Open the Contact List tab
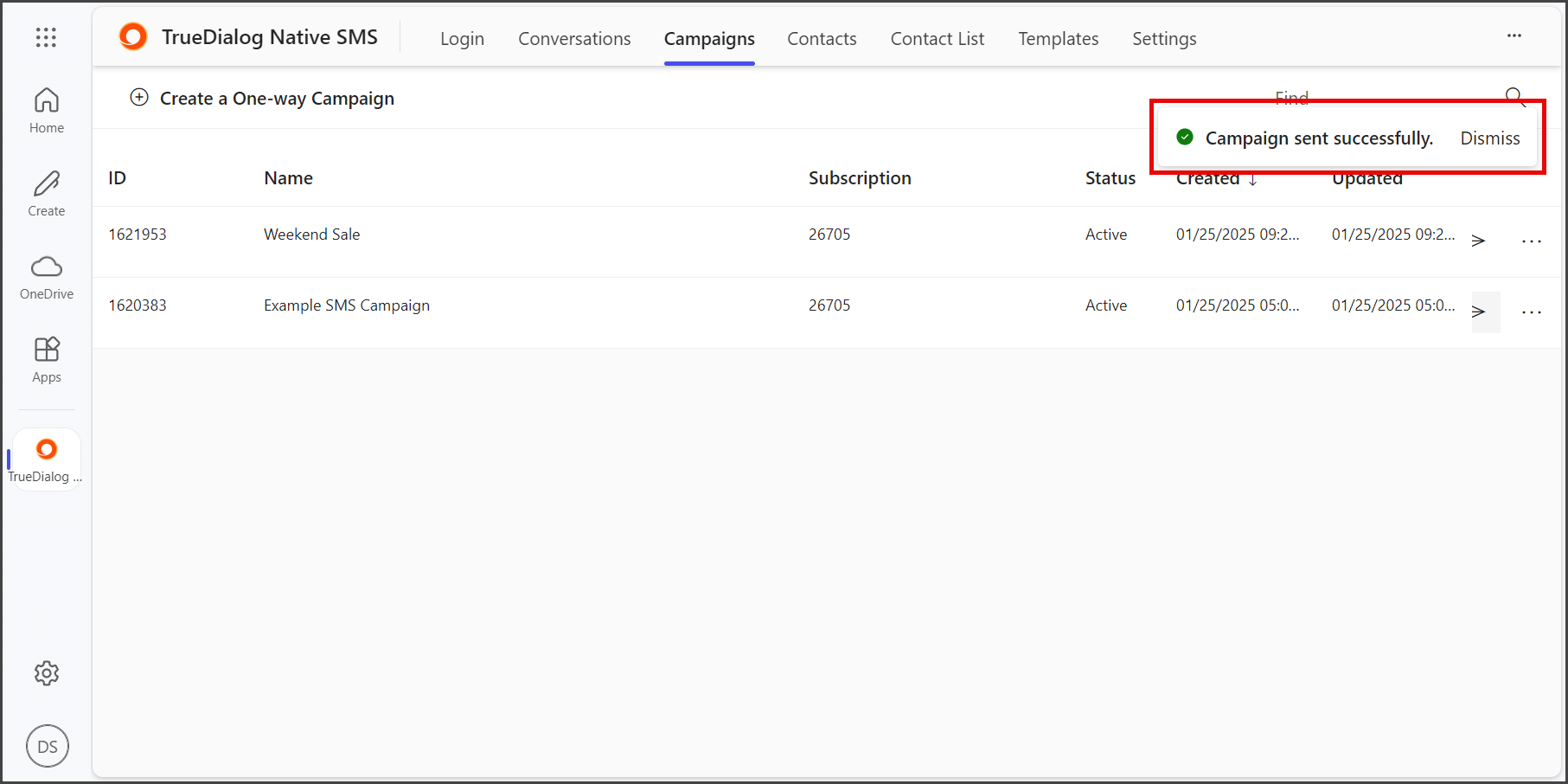 pos(938,39)
